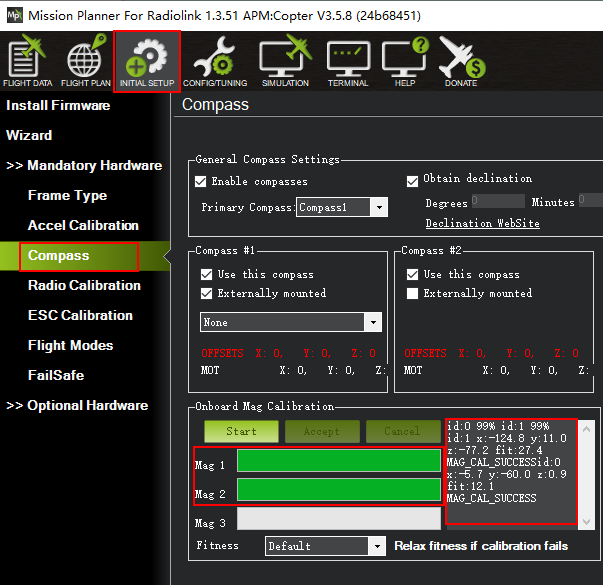
Task: Go to Radio Calibration in sidebar
Action: (x=84, y=286)
